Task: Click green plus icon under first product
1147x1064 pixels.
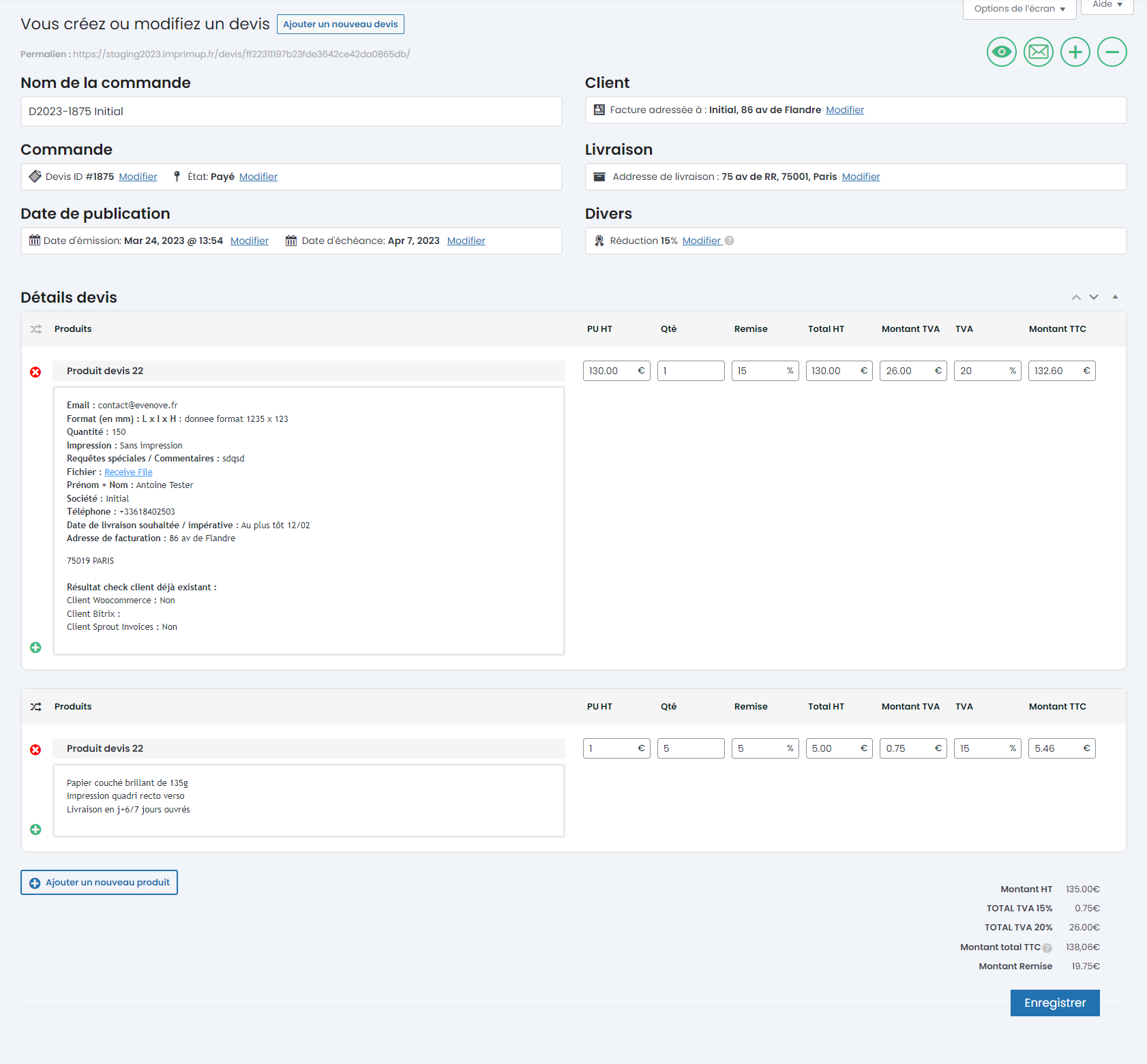Action: 35,648
